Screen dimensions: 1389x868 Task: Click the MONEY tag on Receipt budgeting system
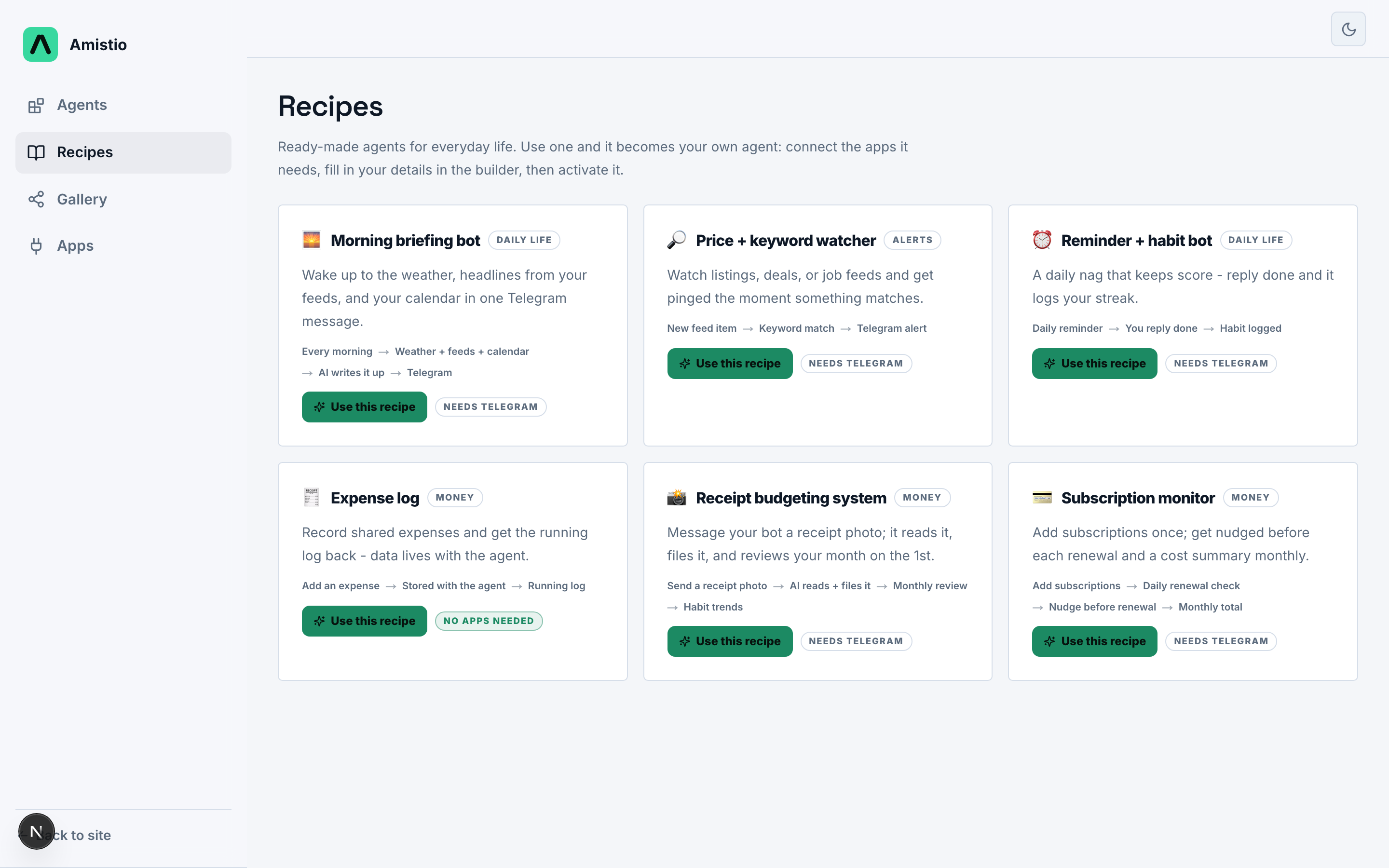[922, 497]
